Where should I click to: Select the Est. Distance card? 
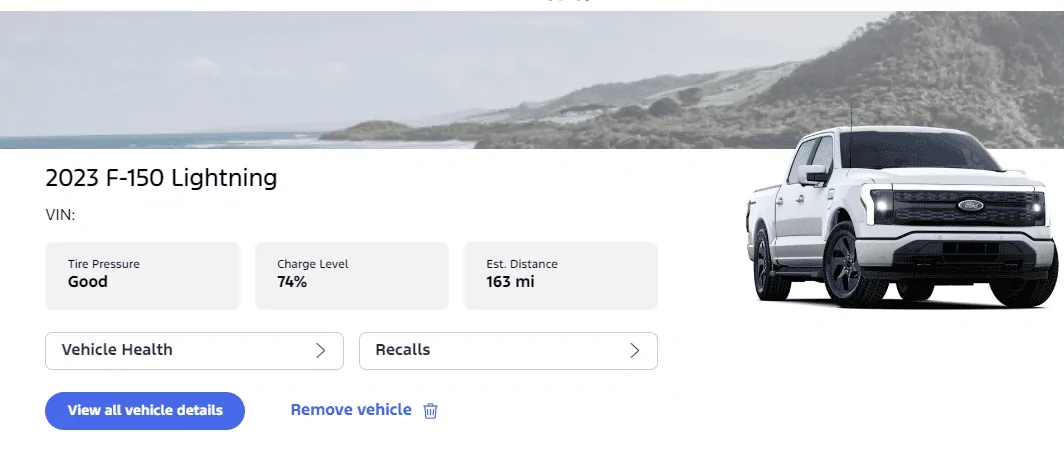[561, 274]
